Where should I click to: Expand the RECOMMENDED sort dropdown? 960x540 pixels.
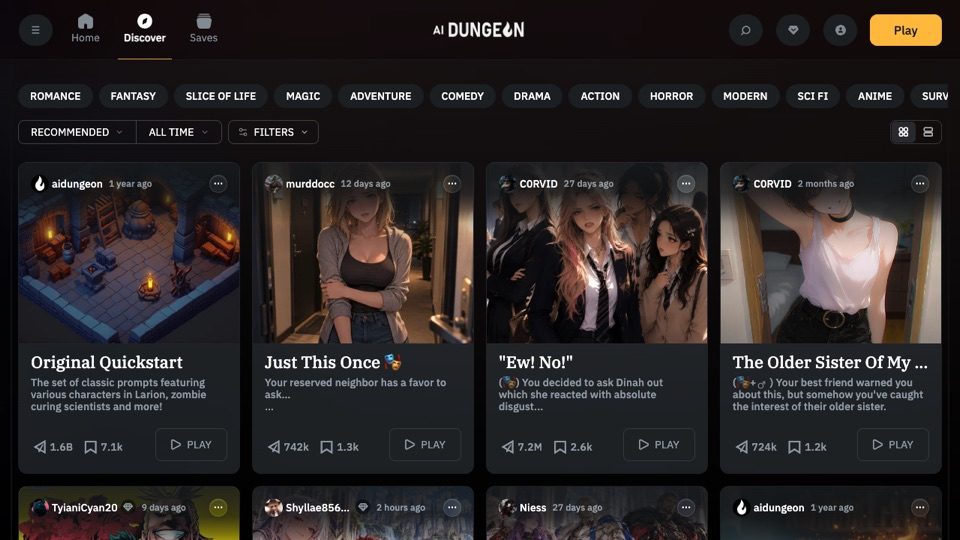(77, 132)
